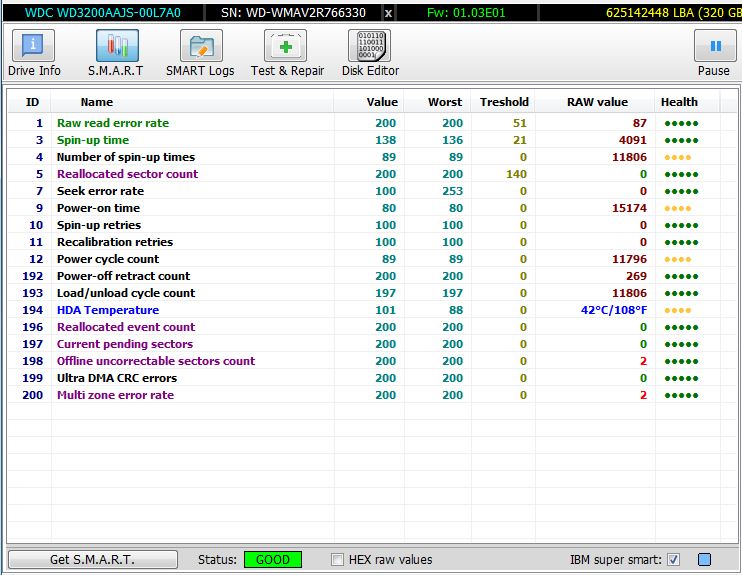Open Test & Repair tools

click(287, 53)
